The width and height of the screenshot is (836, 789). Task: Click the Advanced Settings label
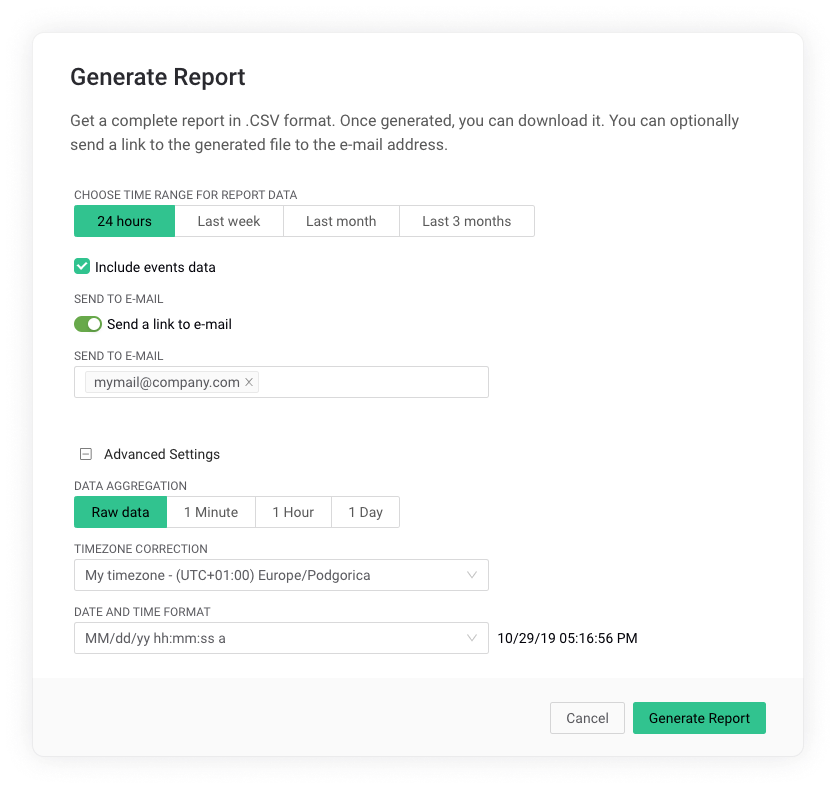[162, 454]
